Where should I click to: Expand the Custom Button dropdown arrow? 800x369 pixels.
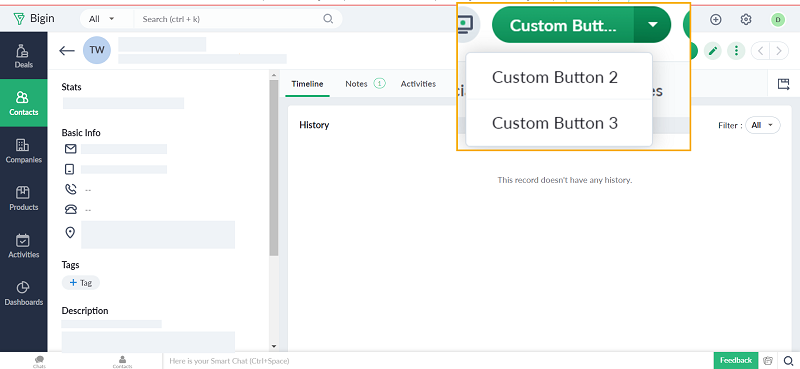click(x=652, y=24)
